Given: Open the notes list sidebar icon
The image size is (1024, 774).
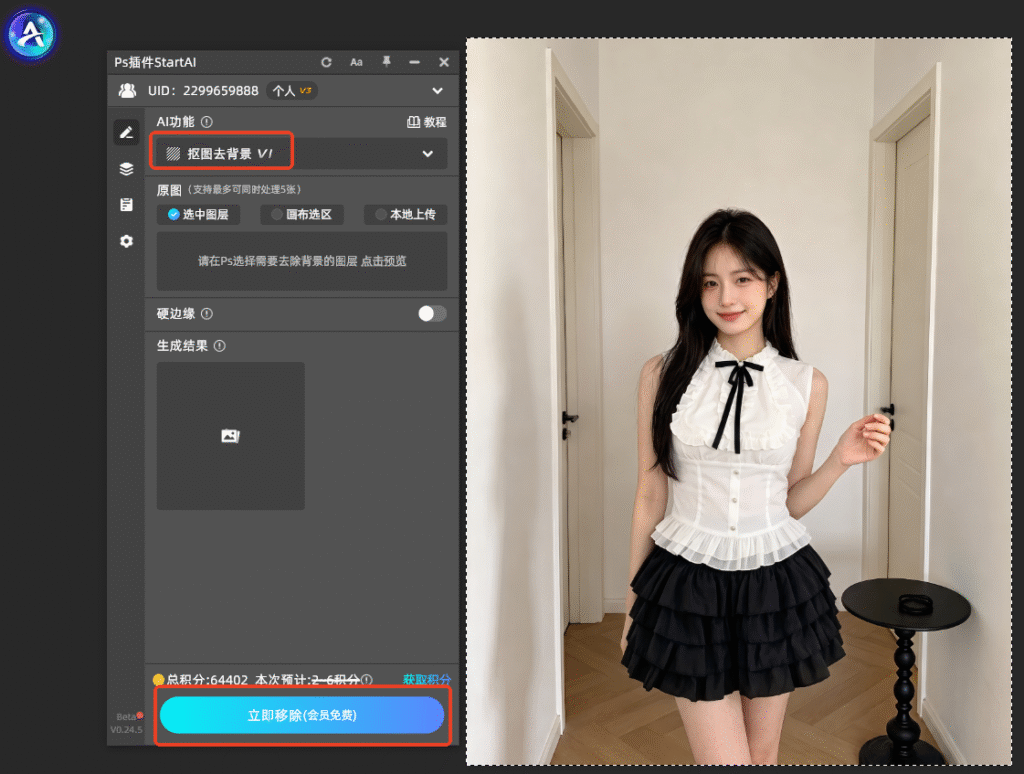Looking at the screenshot, I should click(x=127, y=204).
